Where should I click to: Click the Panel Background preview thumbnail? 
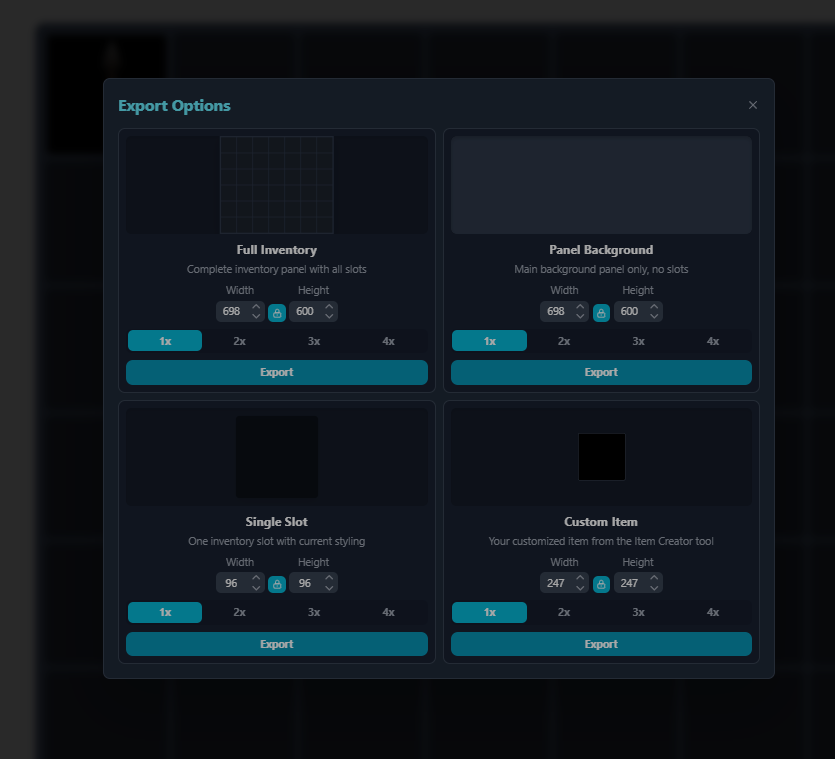[x=601, y=185]
